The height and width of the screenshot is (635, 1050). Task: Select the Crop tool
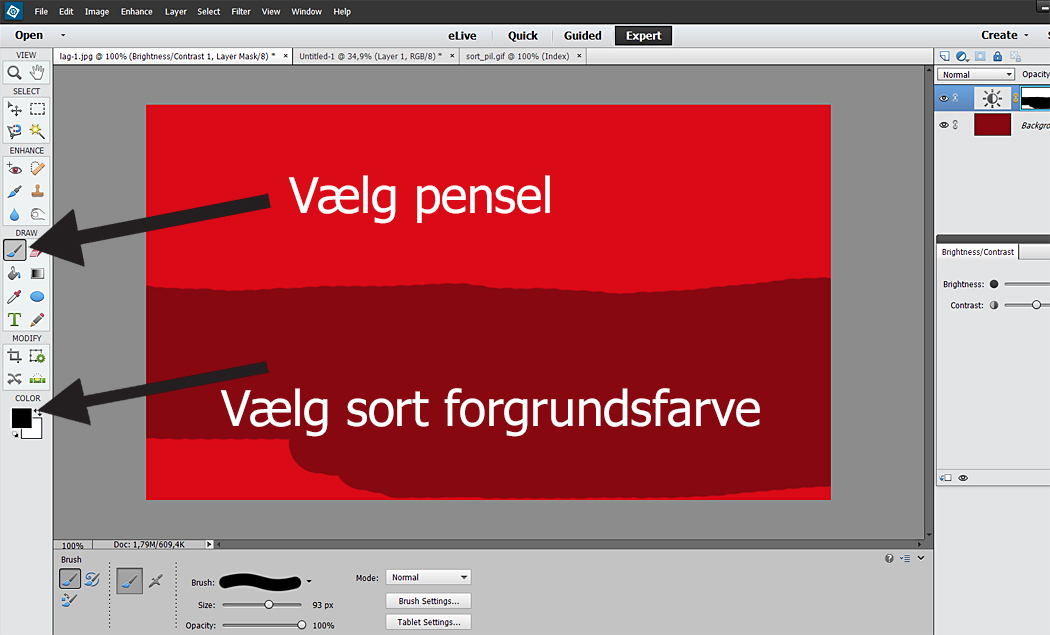coord(15,356)
